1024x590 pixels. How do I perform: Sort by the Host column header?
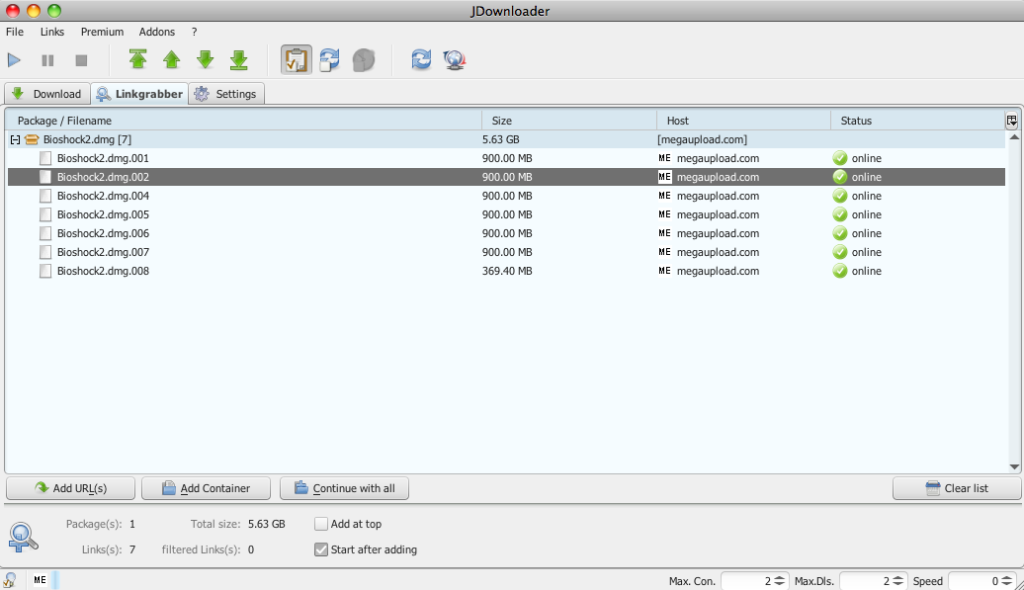click(x=743, y=120)
